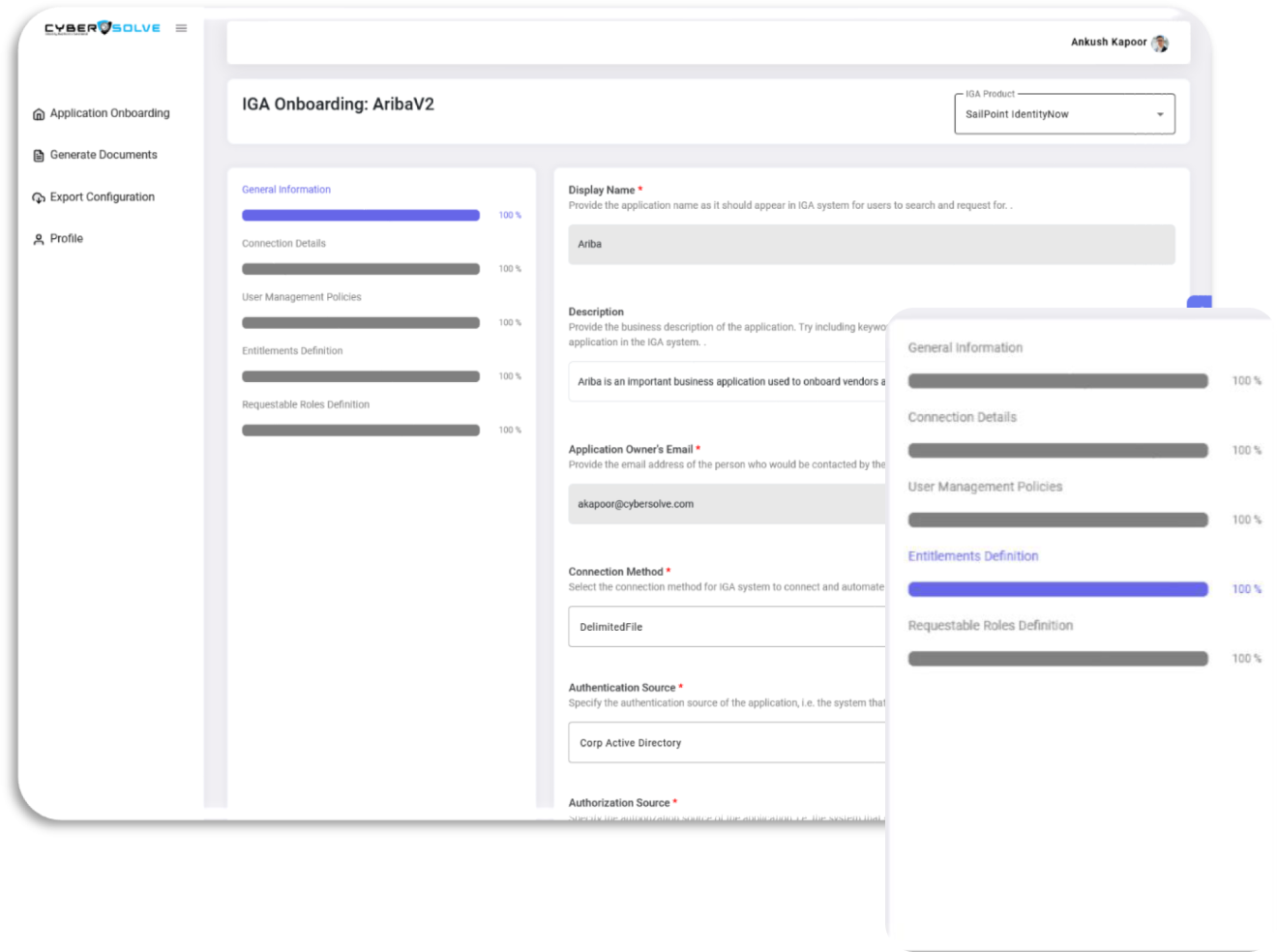
Task: Click the Display Name field containing Ariba
Action: click(871, 245)
